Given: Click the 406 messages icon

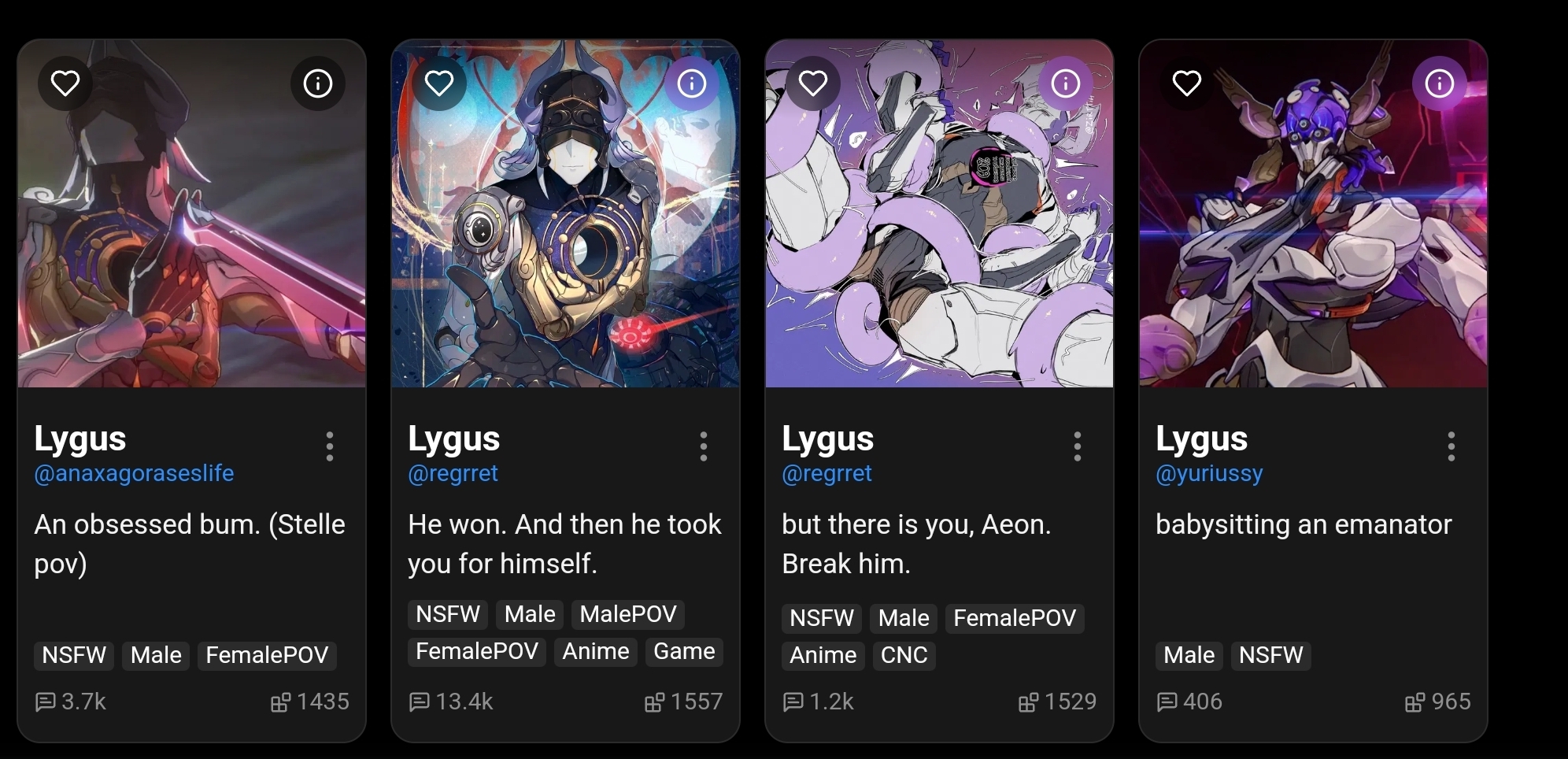Looking at the screenshot, I should point(1167,702).
